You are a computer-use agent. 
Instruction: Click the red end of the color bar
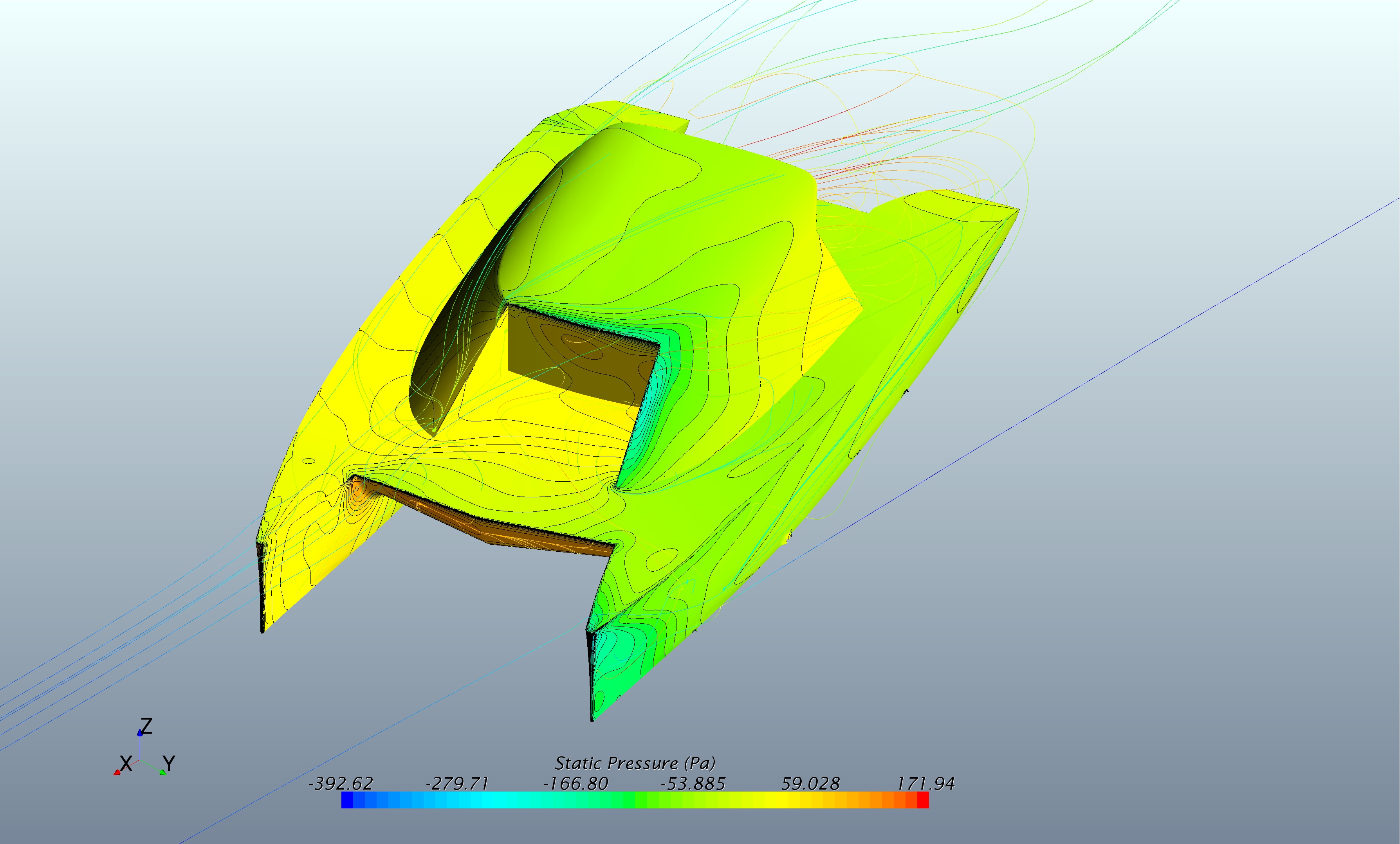[x=923, y=800]
